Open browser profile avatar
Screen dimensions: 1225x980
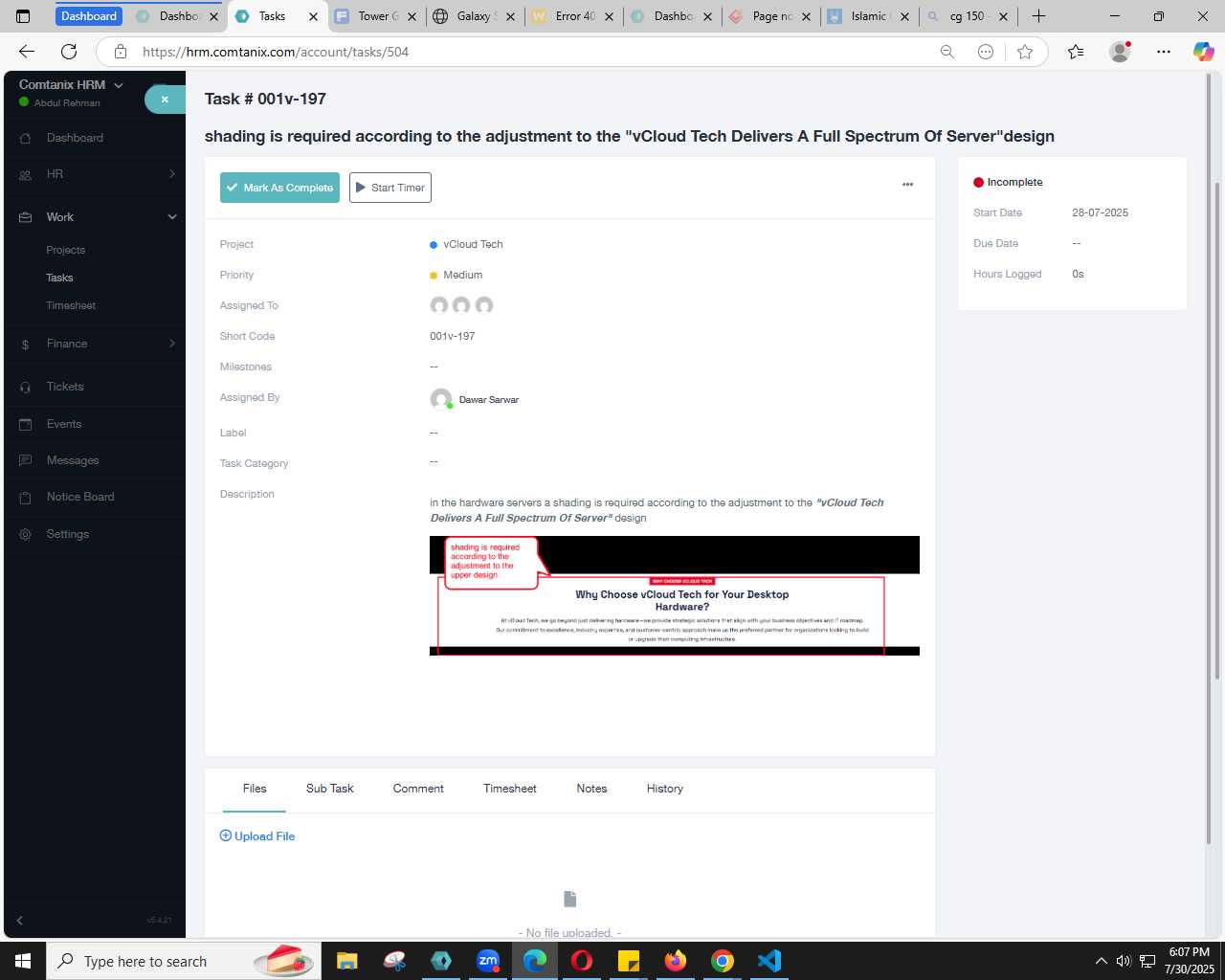tap(1120, 52)
